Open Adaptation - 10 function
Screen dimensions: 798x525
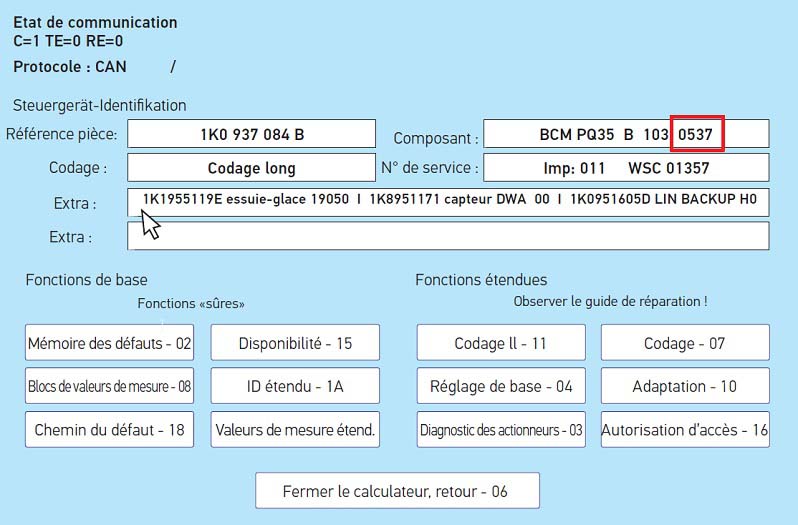click(x=685, y=386)
